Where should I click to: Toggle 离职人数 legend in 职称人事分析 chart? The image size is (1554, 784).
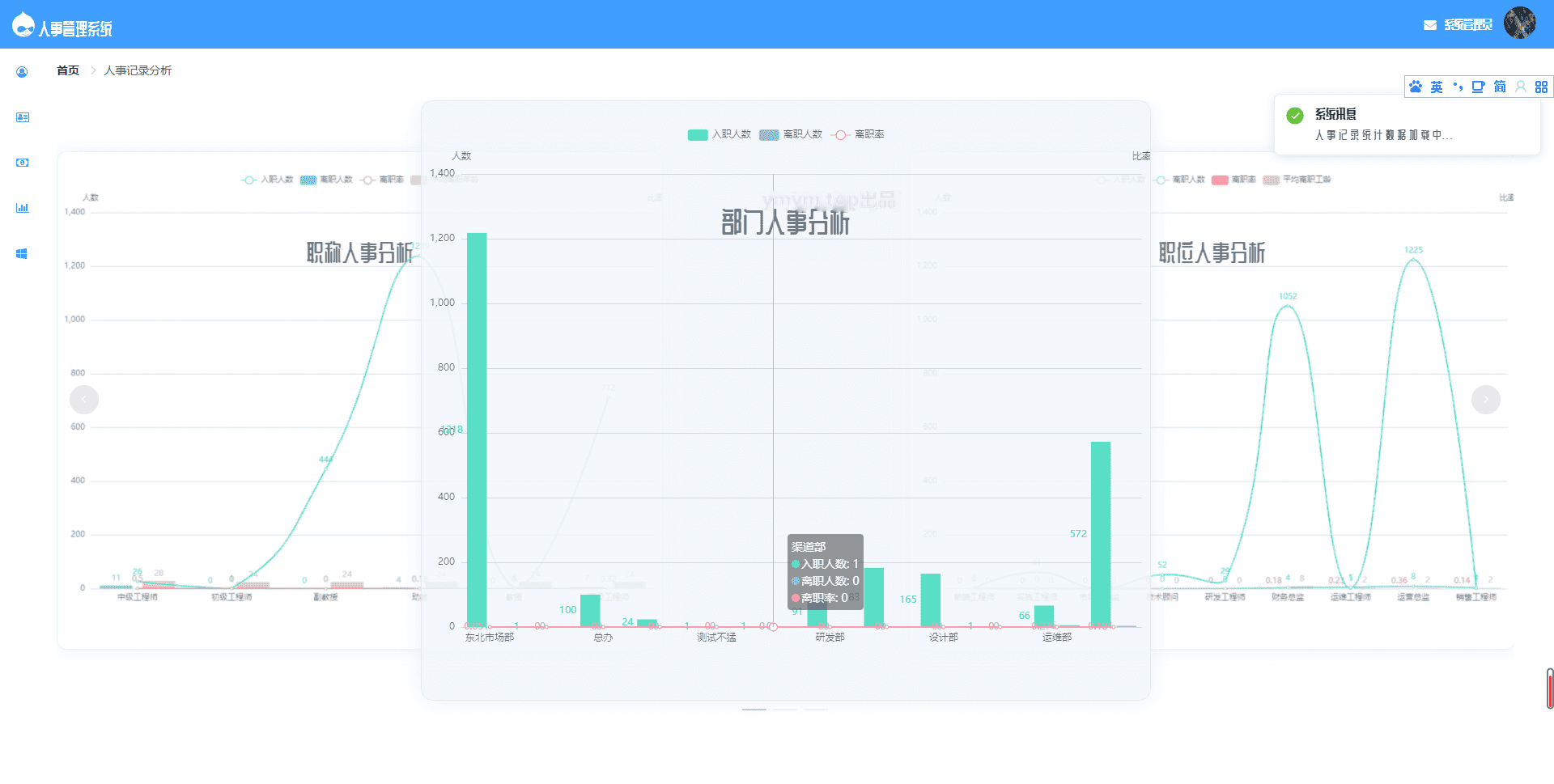tap(327, 180)
